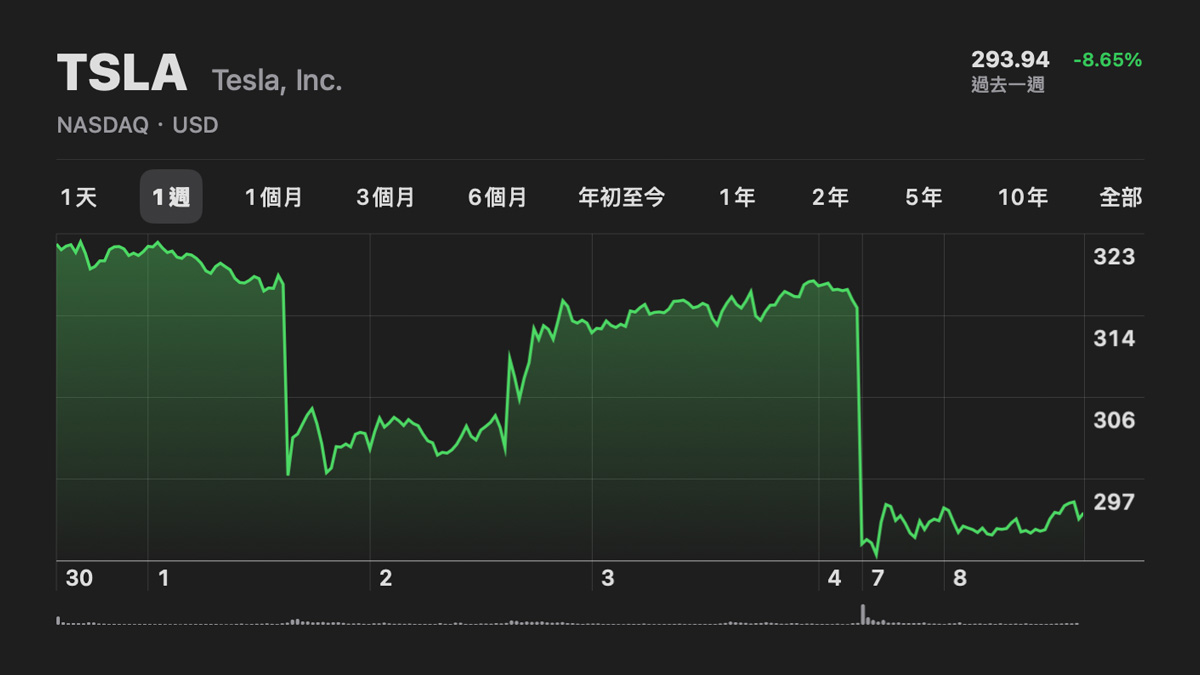The height and width of the screenshot is (675, 1200).
Task: Click date marker 8 on chart axis
Action: (960, 578)
